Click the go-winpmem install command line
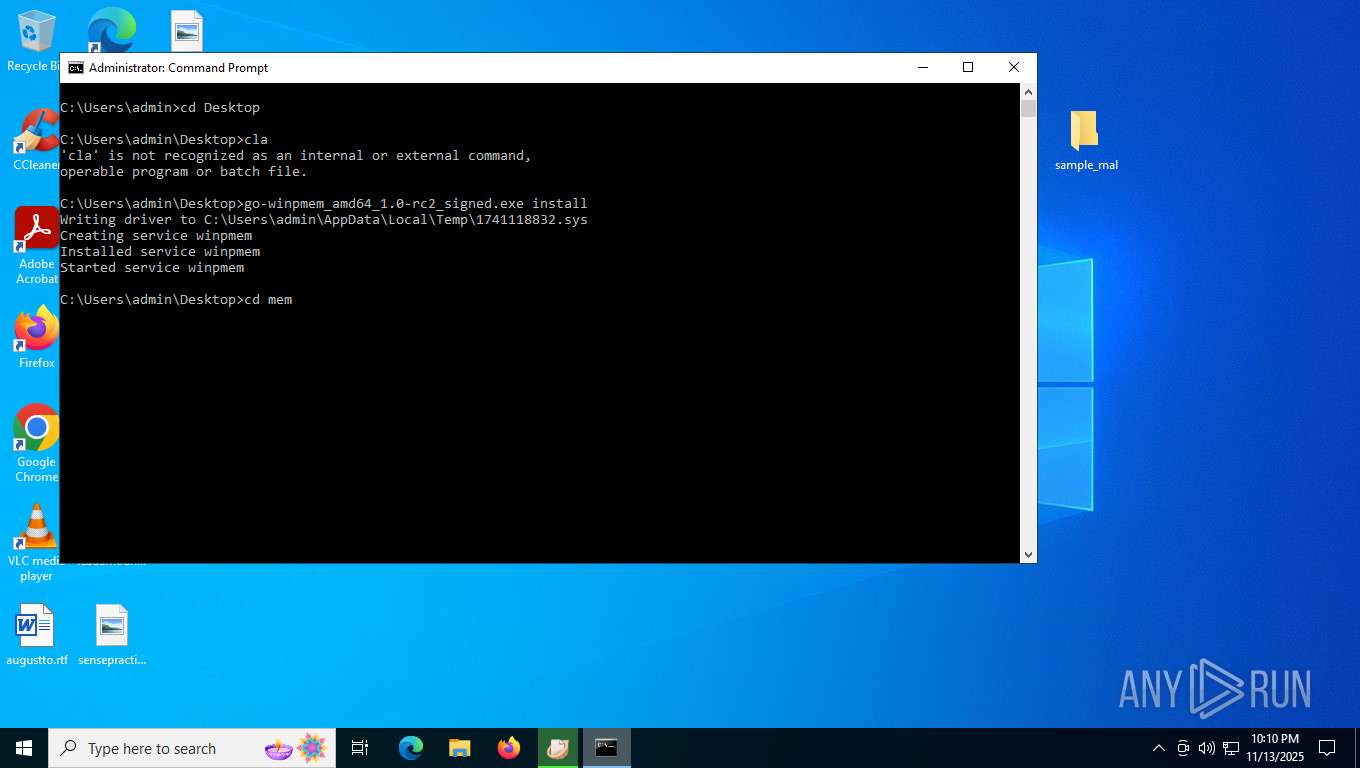 [x=324, y=204]
